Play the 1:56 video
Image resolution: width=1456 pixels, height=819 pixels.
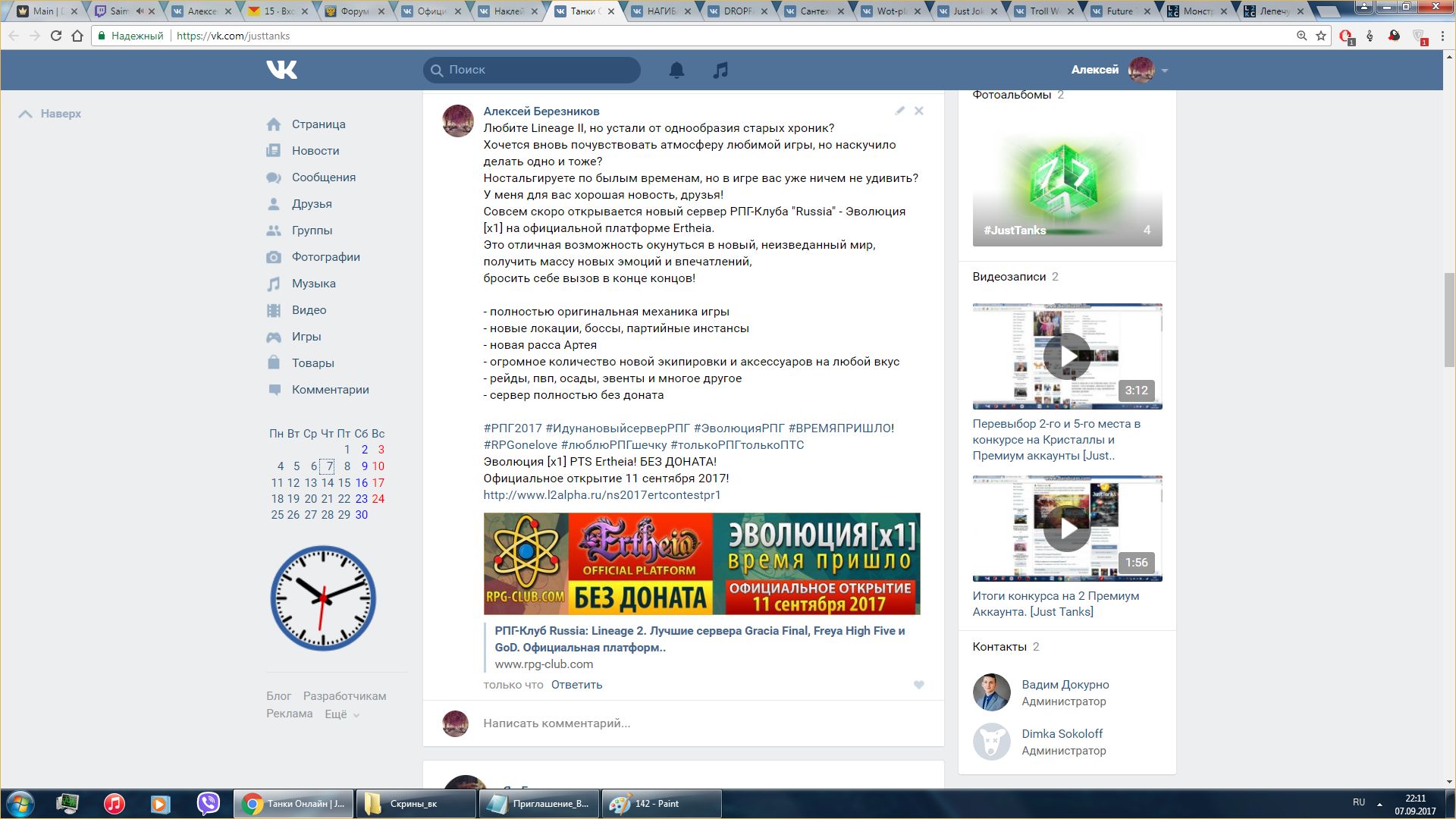(1067, 529)
